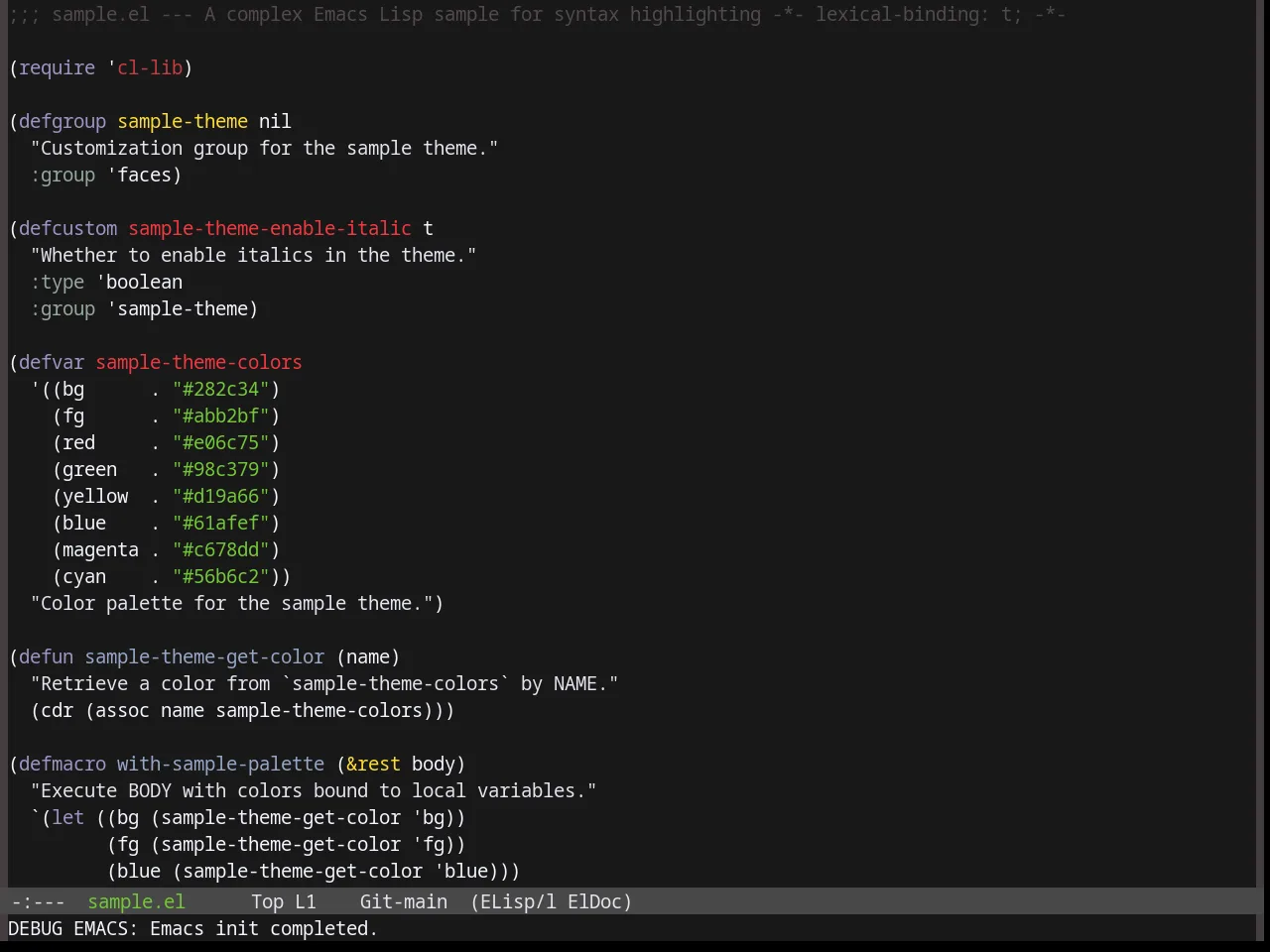1270x952 pixels.
Task: Click the 'defun' keyword
Action: click(x=46, y=656)
